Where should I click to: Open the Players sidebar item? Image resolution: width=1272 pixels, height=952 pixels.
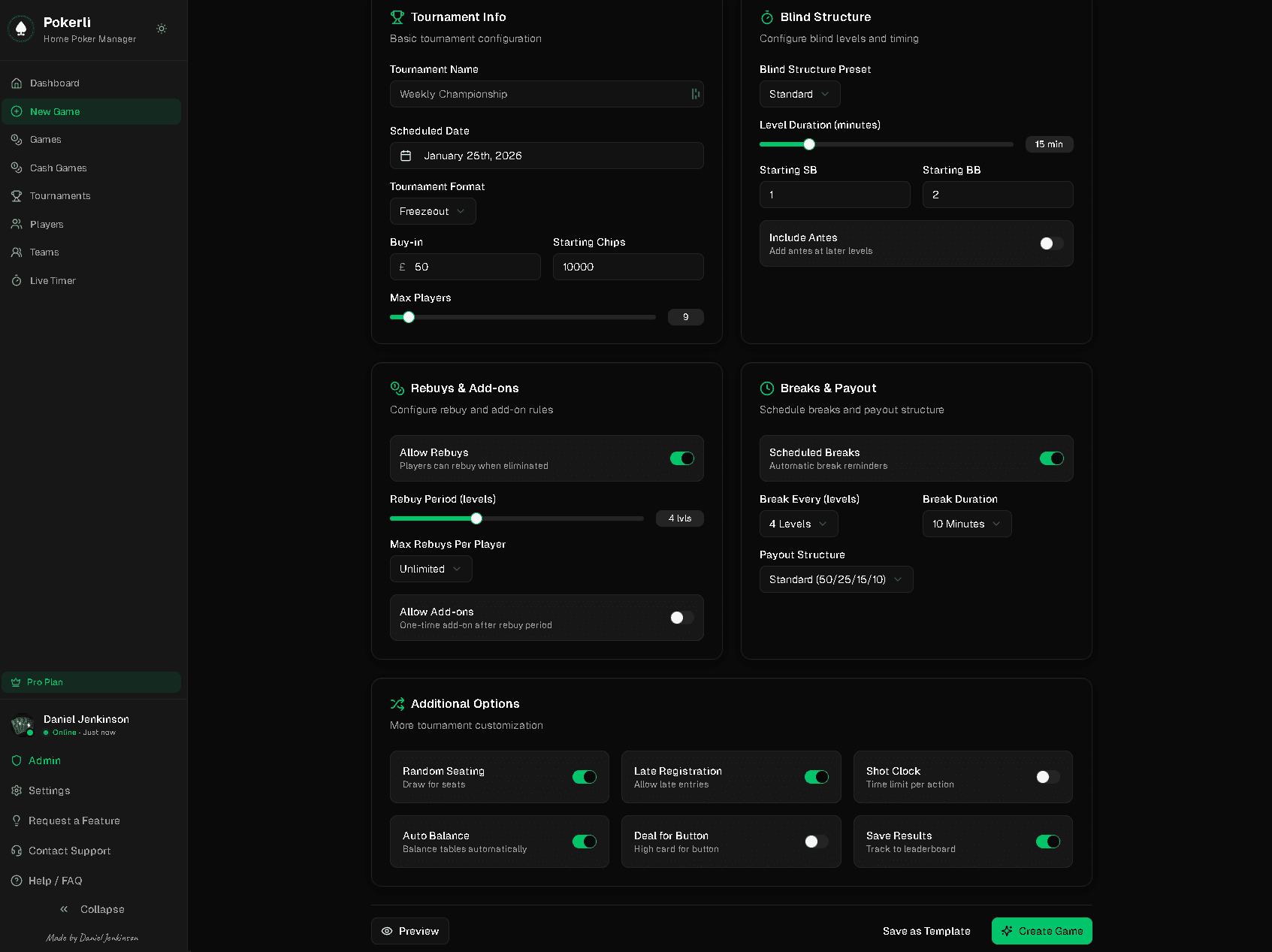click(x=91, y=225)
